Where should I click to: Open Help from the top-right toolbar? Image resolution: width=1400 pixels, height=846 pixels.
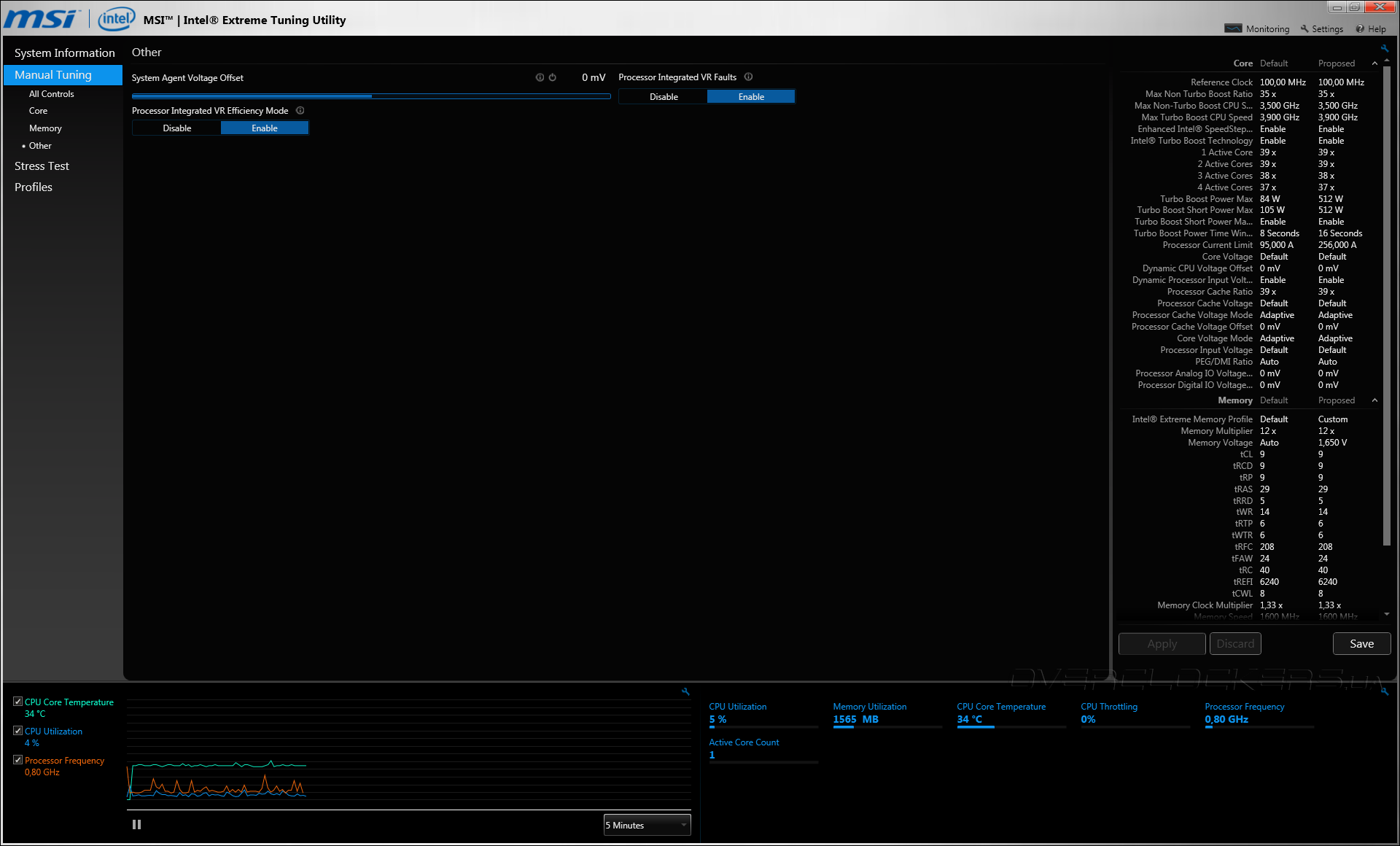point(1371,29)
